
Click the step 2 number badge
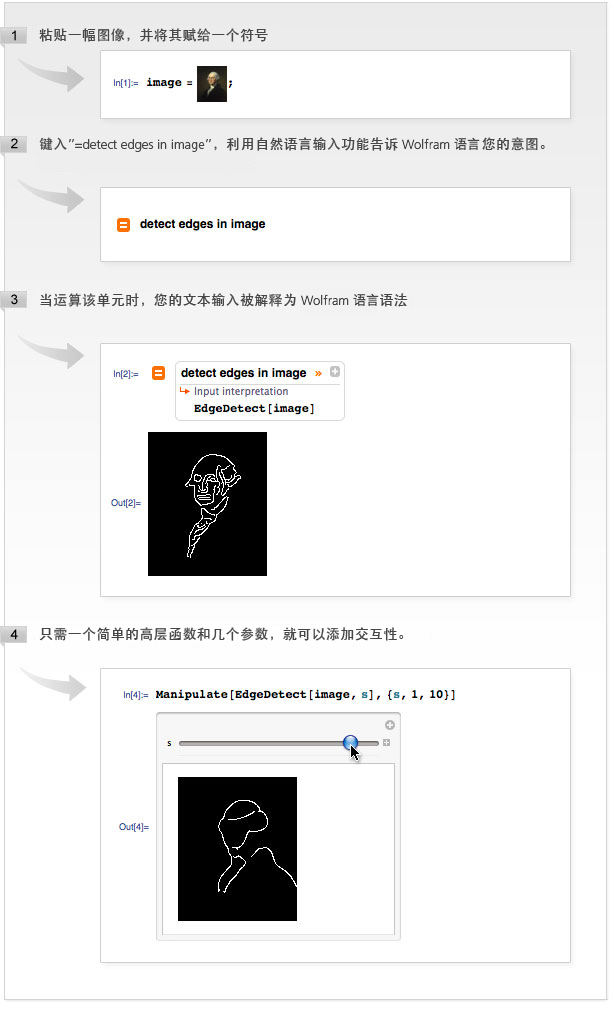click(x=14, y=144)
